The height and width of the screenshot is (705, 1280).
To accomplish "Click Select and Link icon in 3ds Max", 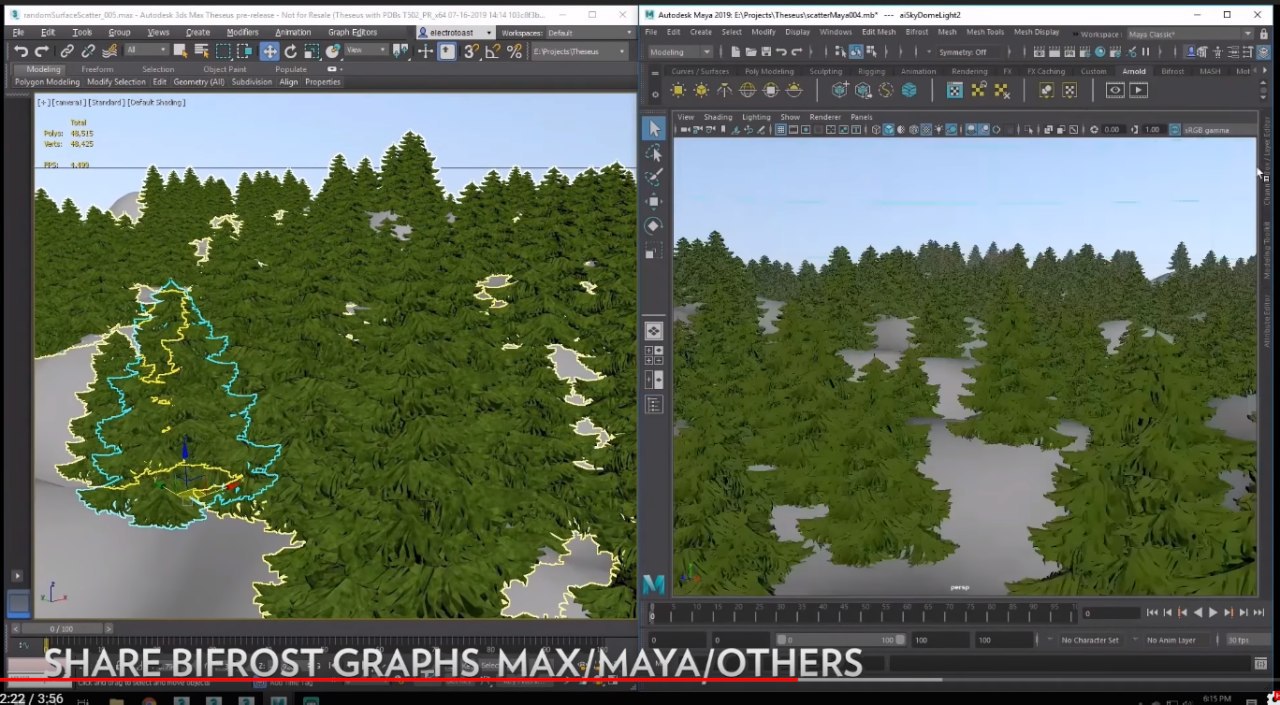I will [67, 52].
